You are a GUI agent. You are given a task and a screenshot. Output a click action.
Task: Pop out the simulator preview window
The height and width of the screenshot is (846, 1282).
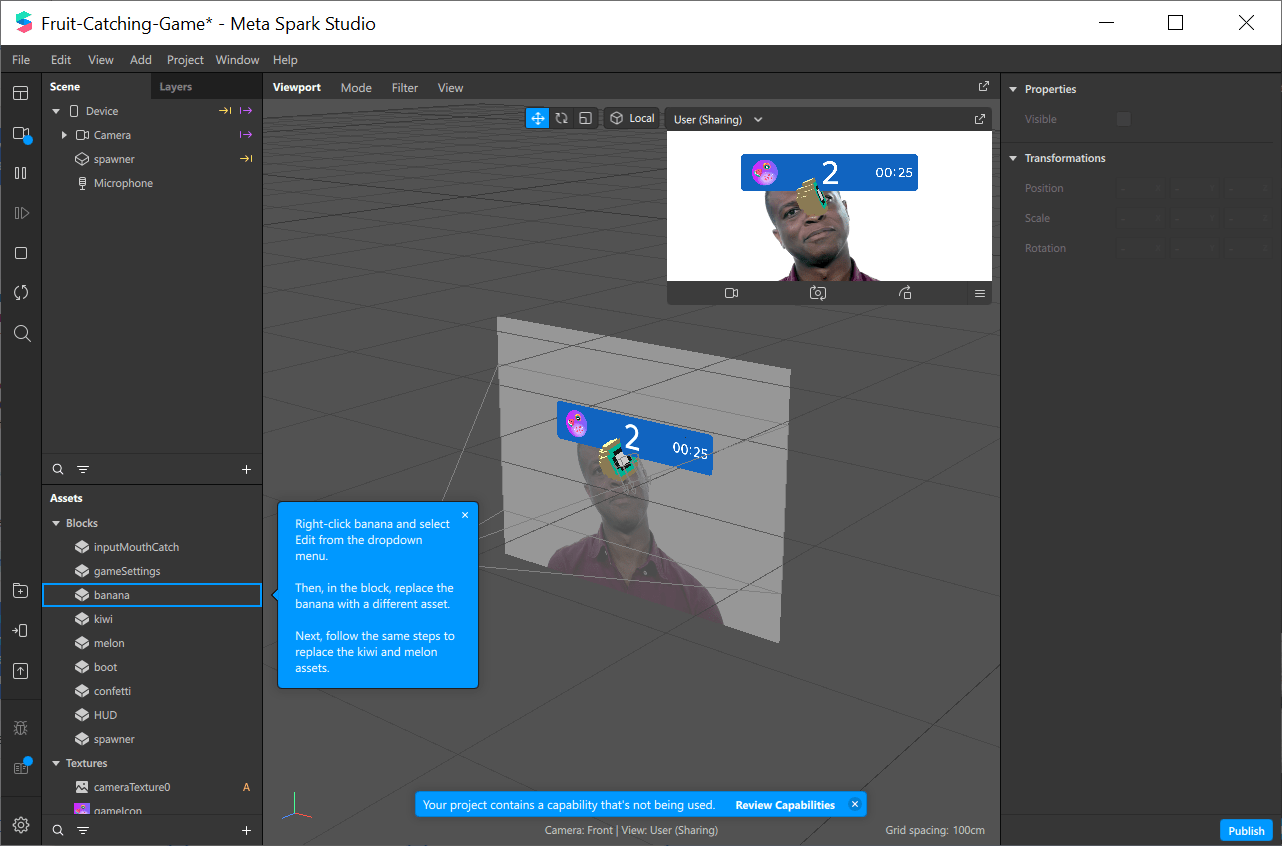[979, 119]
